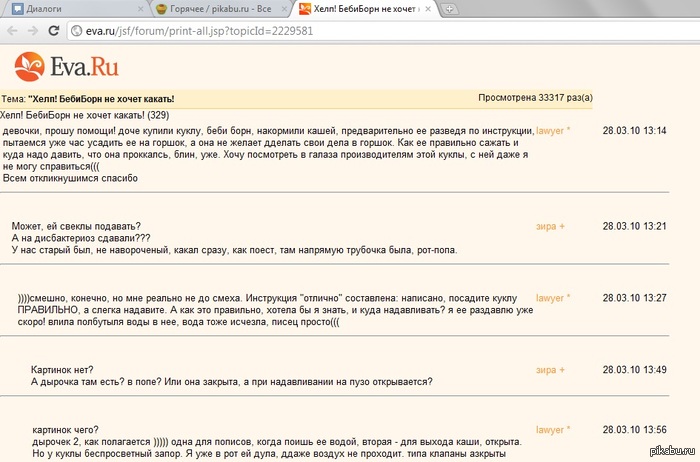Viewport: 700px width, 462px height.
Task: Click the line starting 'дырочек 2, как полагается'
Action: (277, 442)
